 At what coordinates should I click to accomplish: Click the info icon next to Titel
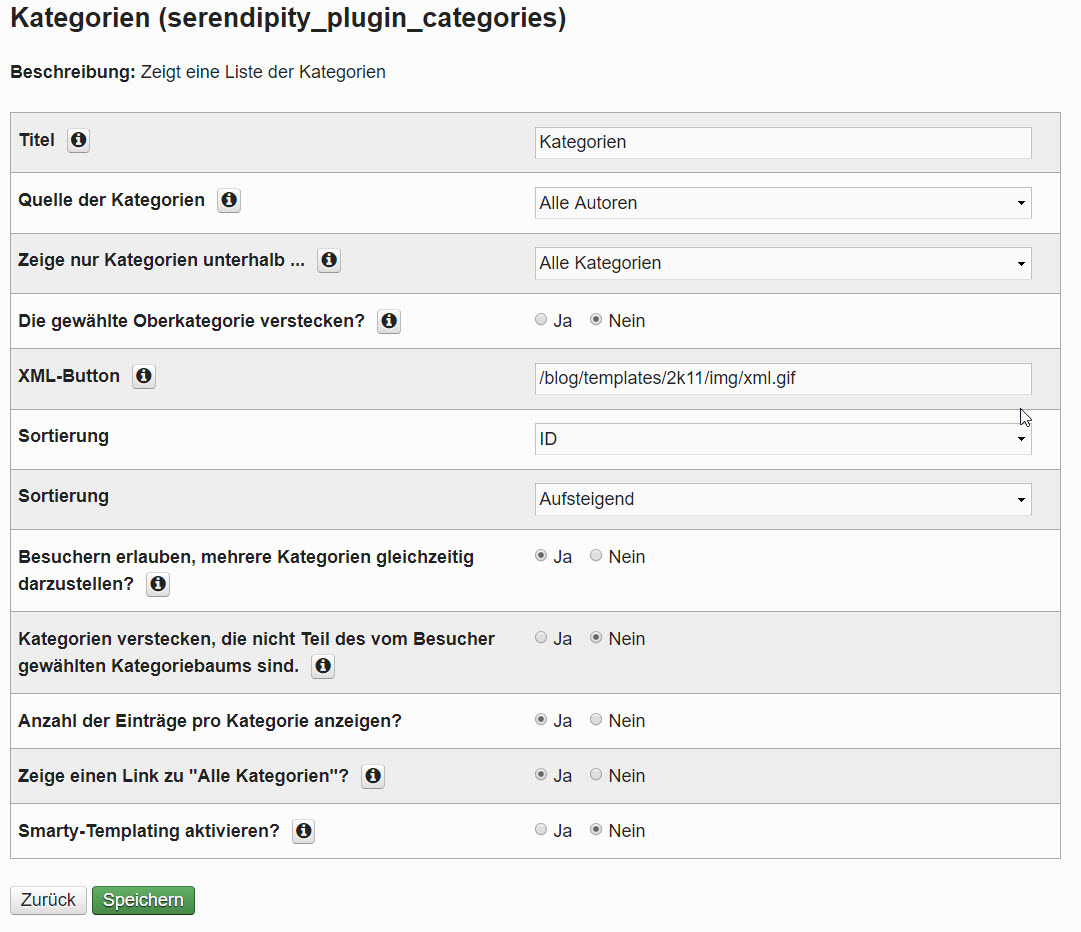point(78,141)
